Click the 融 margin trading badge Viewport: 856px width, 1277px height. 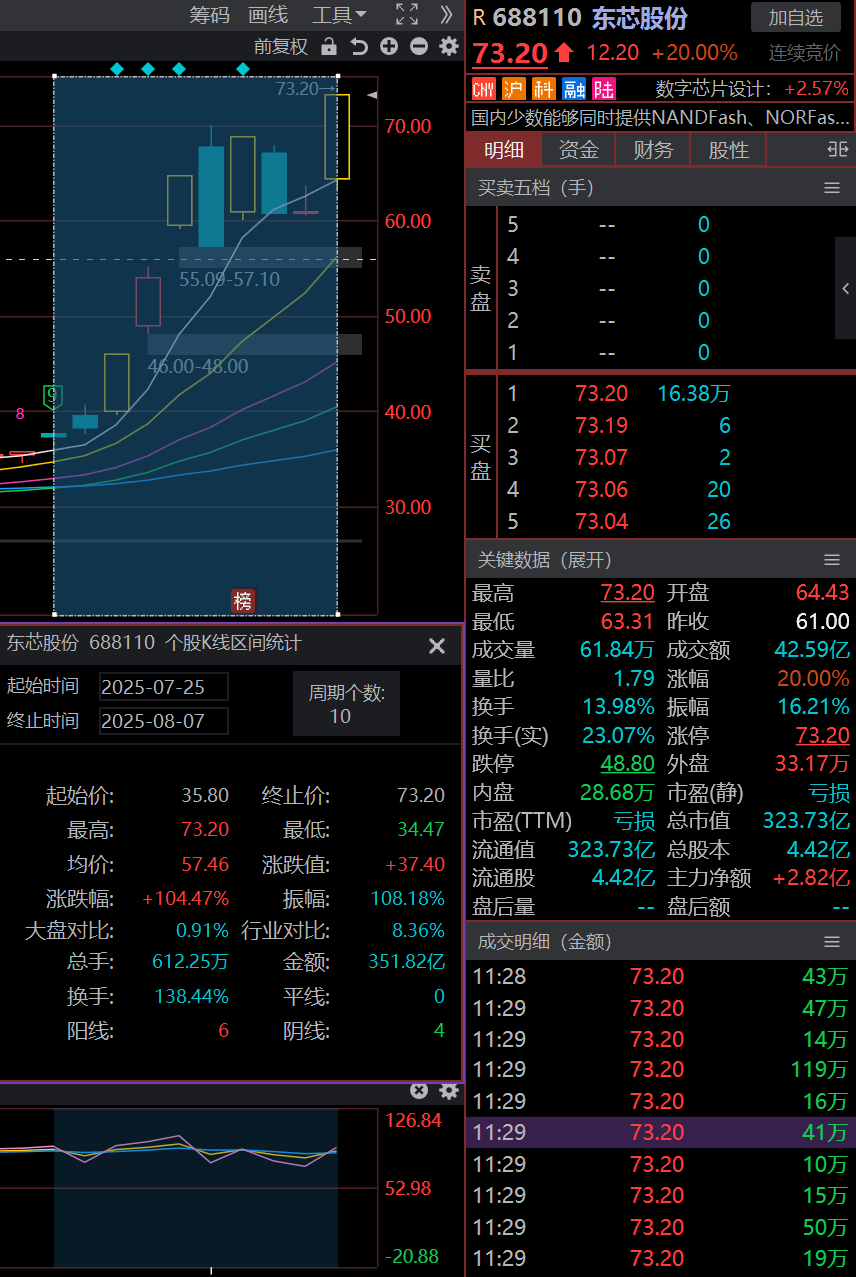574,88
